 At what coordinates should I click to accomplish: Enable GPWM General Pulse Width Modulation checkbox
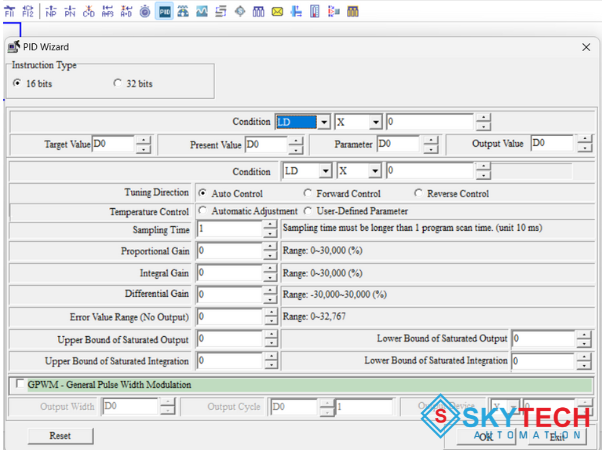coord(20,384)
